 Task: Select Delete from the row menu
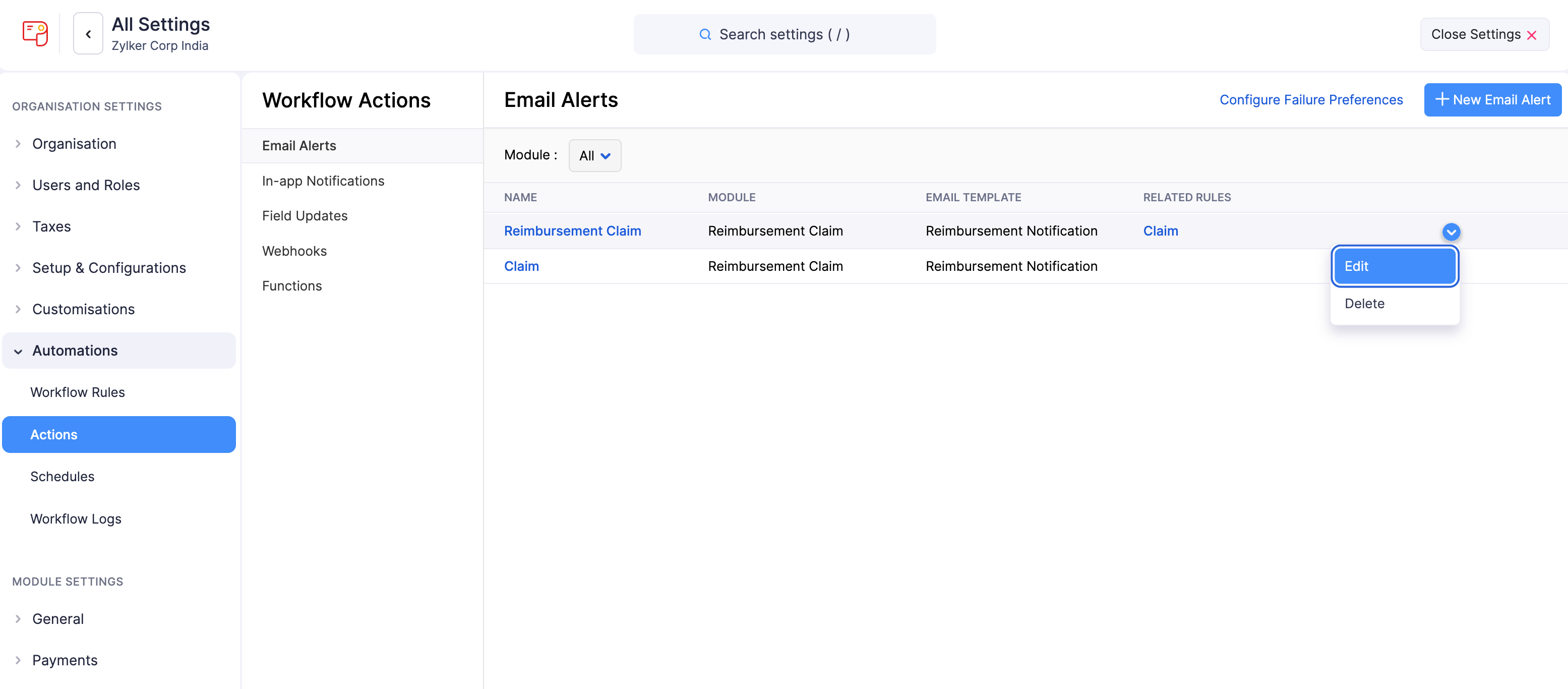[1395, 303]
